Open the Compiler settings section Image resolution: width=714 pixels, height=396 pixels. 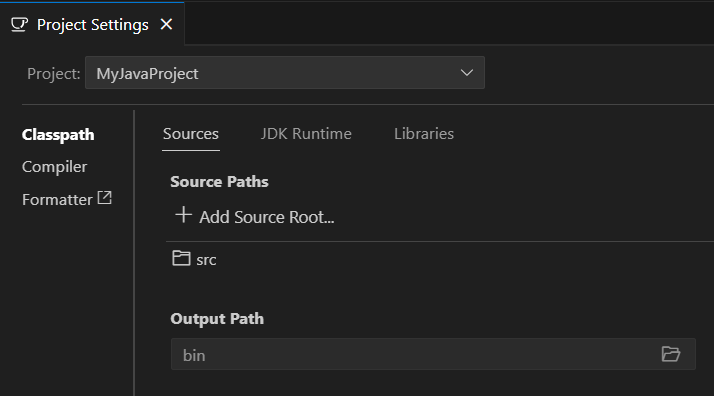point(54,167)
